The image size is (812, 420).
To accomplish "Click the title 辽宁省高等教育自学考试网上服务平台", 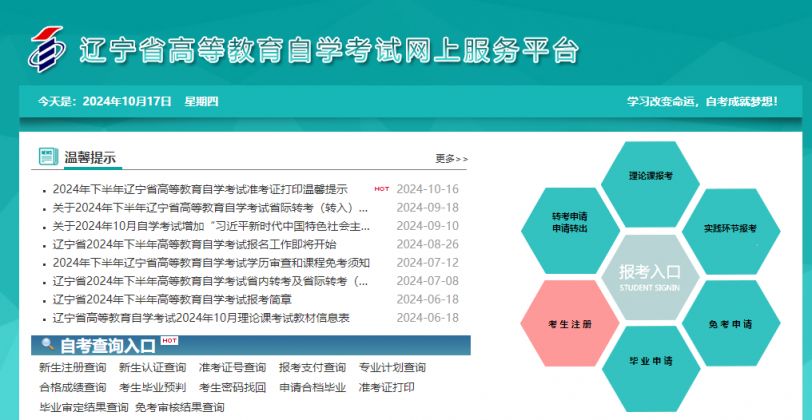I will (x=329, y=51).
